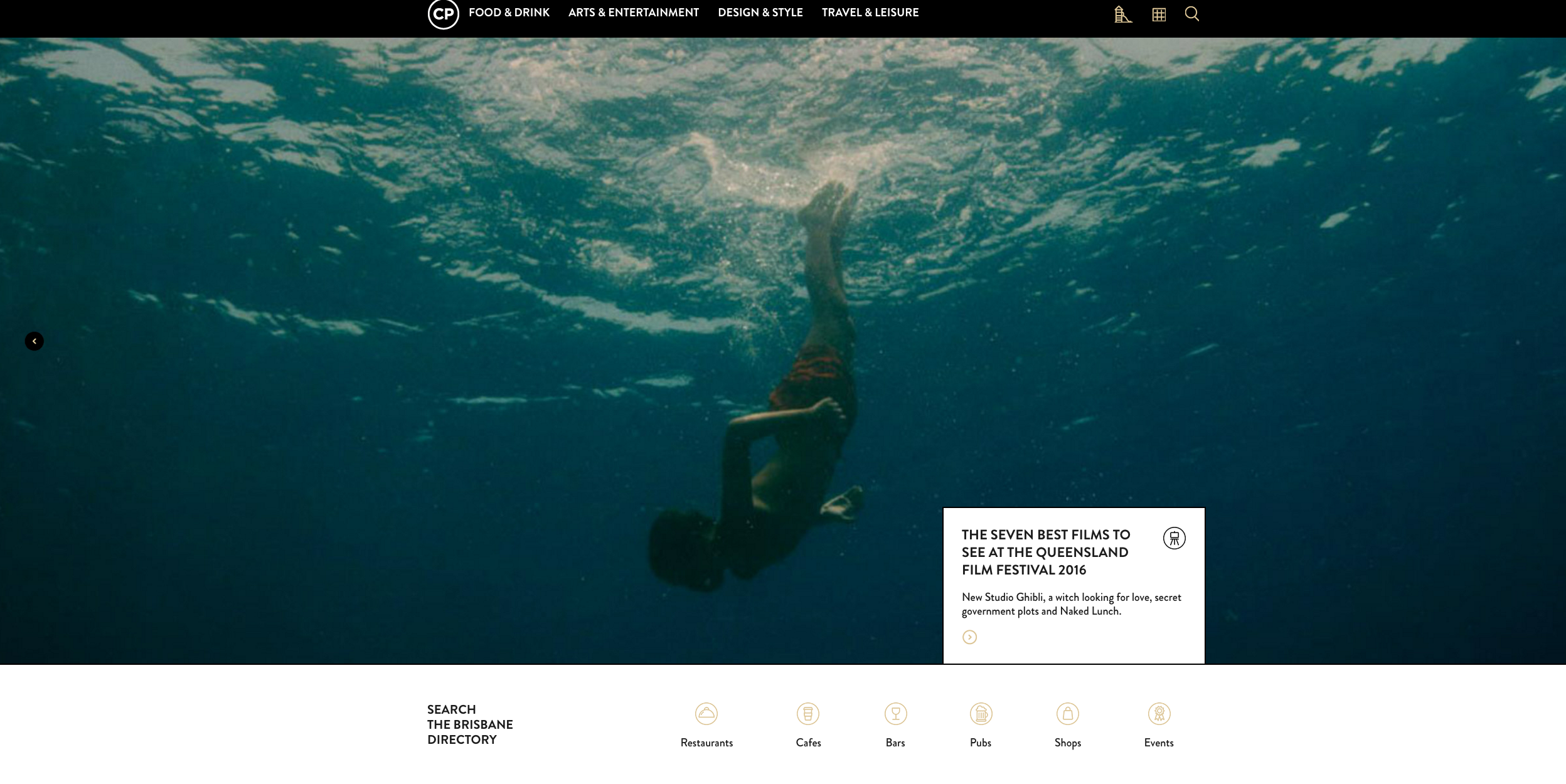Go to previous slide with the left chevron
Viewport: 1566px width, 784px height.
[x=35, y=341]
